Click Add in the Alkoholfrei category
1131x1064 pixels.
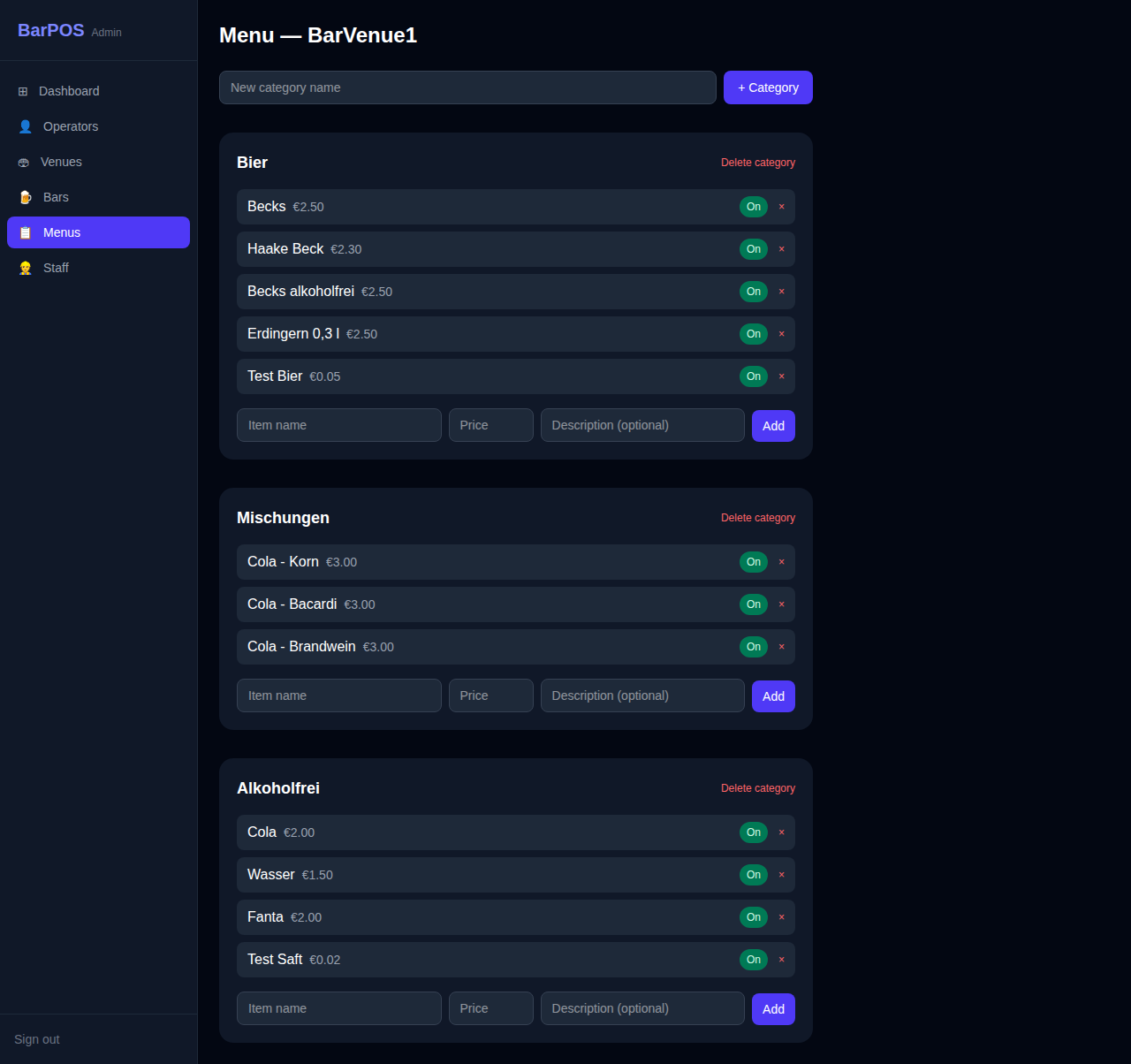pyautogui.click(x=772, y=1008)
